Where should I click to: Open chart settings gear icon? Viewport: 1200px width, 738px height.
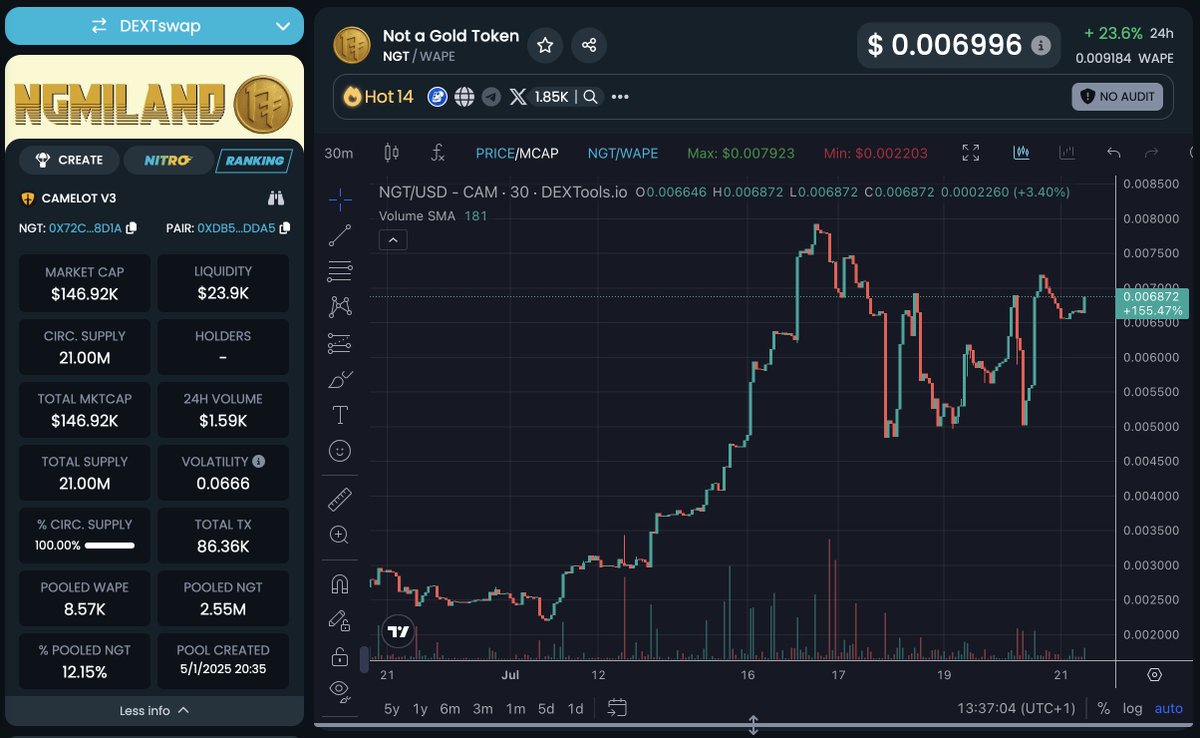1154,674
